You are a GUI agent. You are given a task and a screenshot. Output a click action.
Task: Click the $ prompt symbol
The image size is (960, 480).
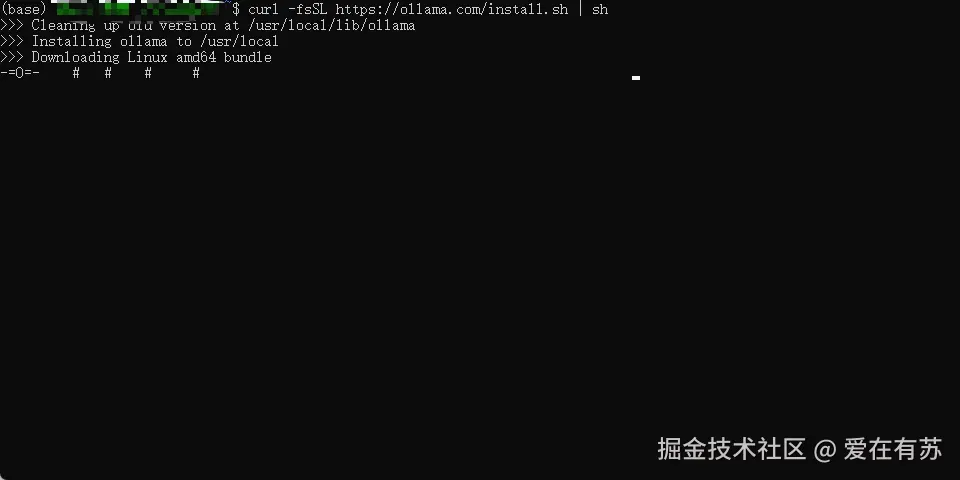[x=236, y=9]
